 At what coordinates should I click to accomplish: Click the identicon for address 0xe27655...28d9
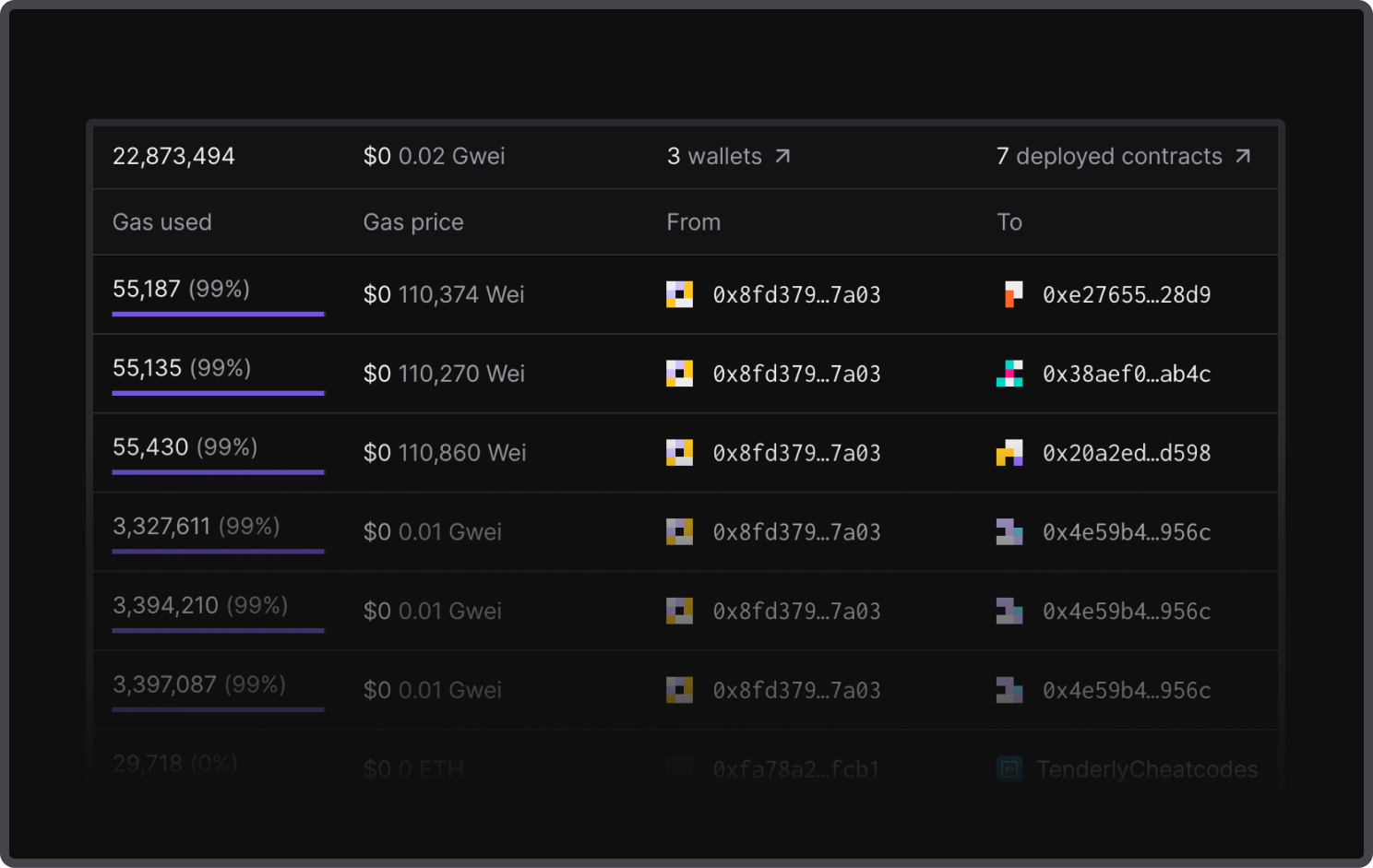(x=1012, y=294)
